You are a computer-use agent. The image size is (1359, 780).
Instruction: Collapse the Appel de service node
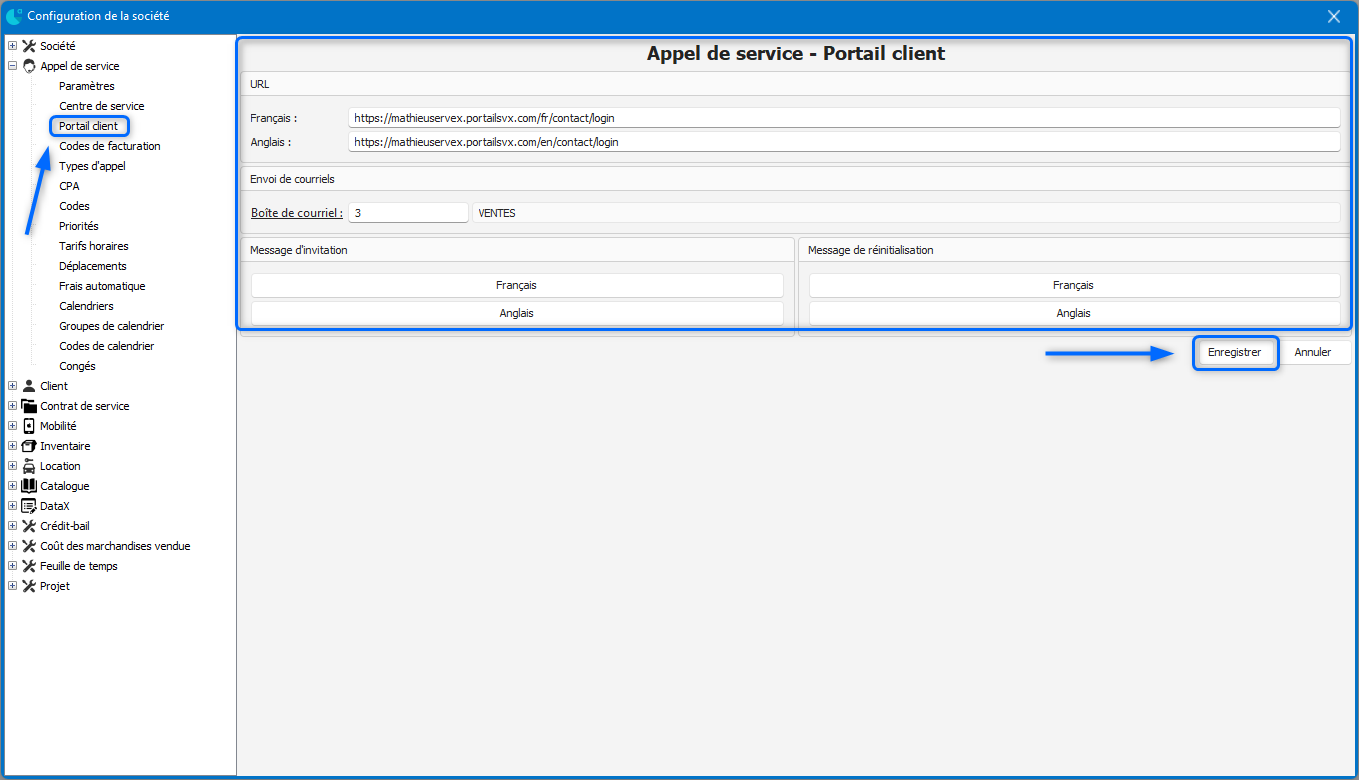[12, 66]
